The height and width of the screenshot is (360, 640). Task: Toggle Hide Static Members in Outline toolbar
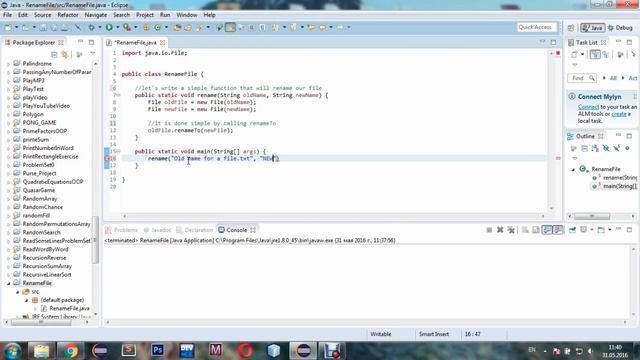click(x=616, y=148)
